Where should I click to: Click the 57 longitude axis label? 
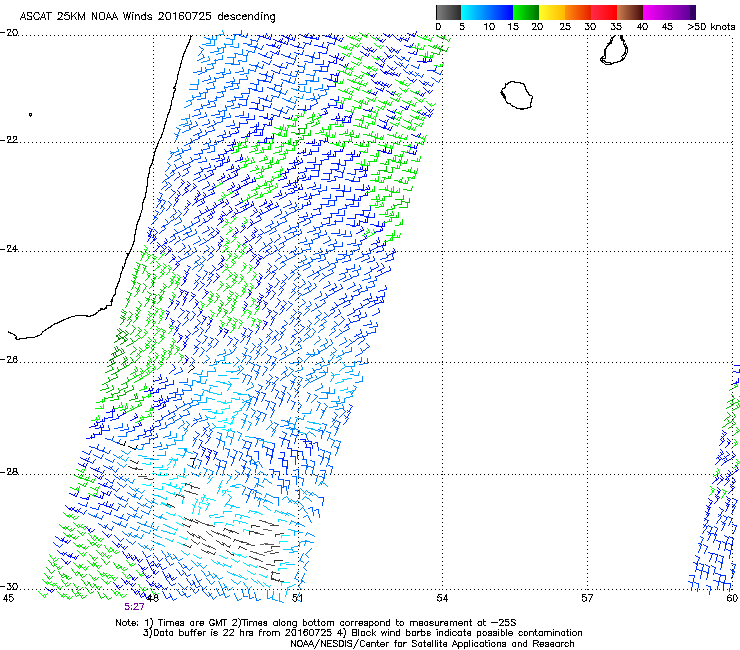click(587, 599)
